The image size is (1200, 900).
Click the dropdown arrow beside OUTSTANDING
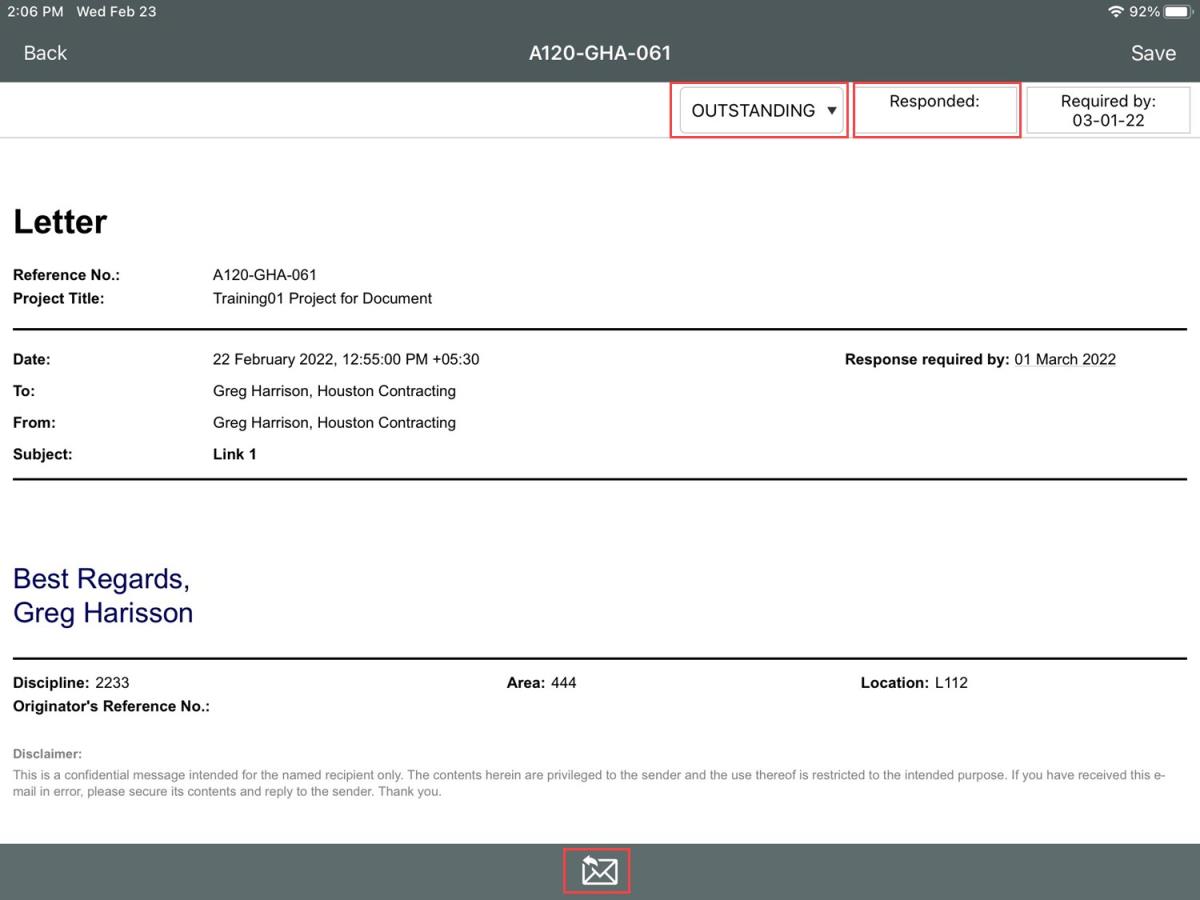tap(831, 111)
